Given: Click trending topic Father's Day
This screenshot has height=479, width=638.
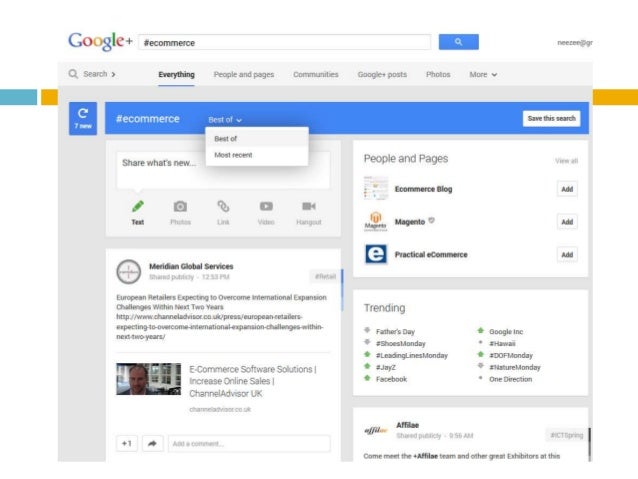Looking at the screenshot, I should pyautogui.click(x=395, y=331).
